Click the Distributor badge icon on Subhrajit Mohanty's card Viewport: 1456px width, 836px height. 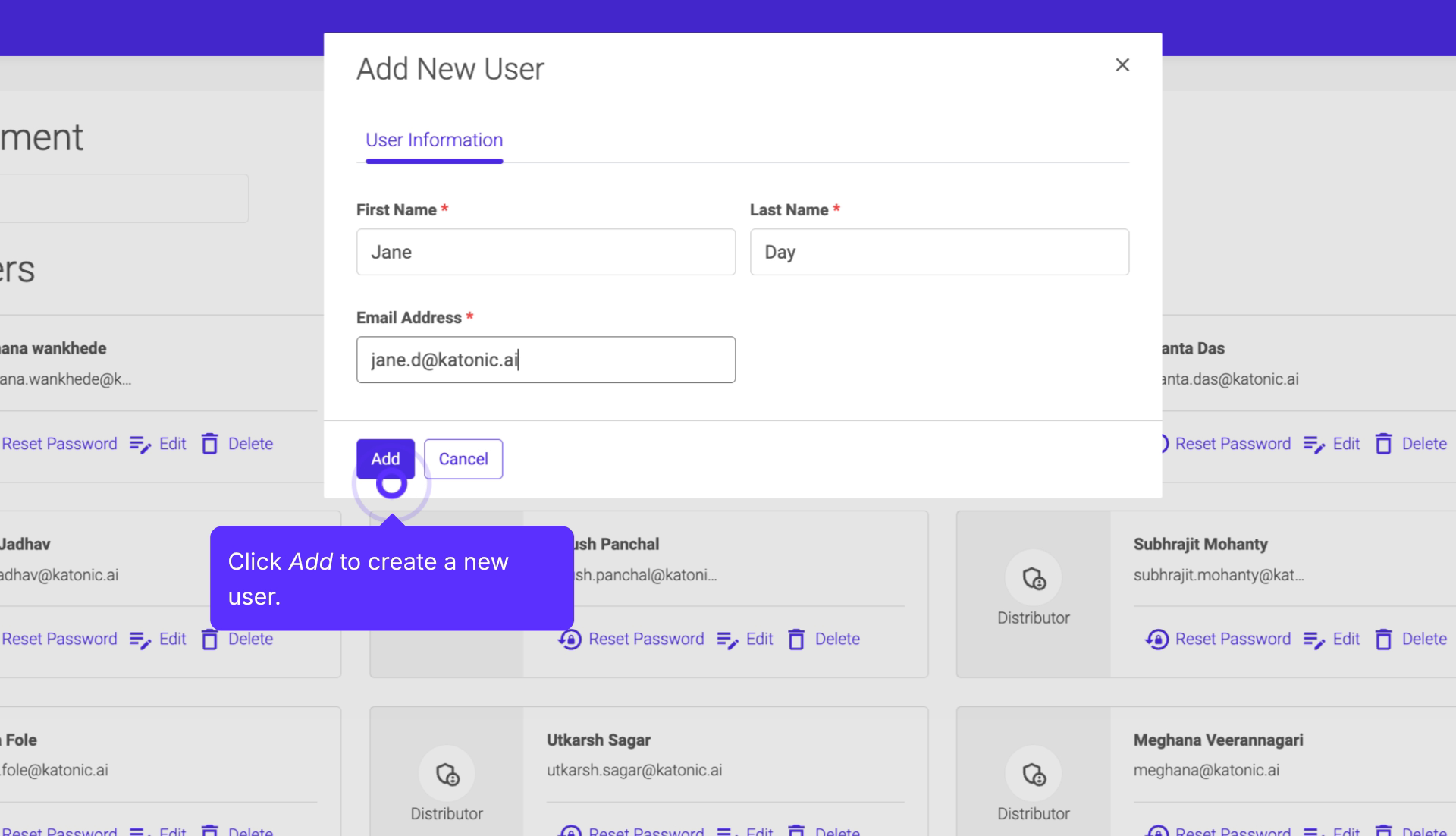(1034, 577)
